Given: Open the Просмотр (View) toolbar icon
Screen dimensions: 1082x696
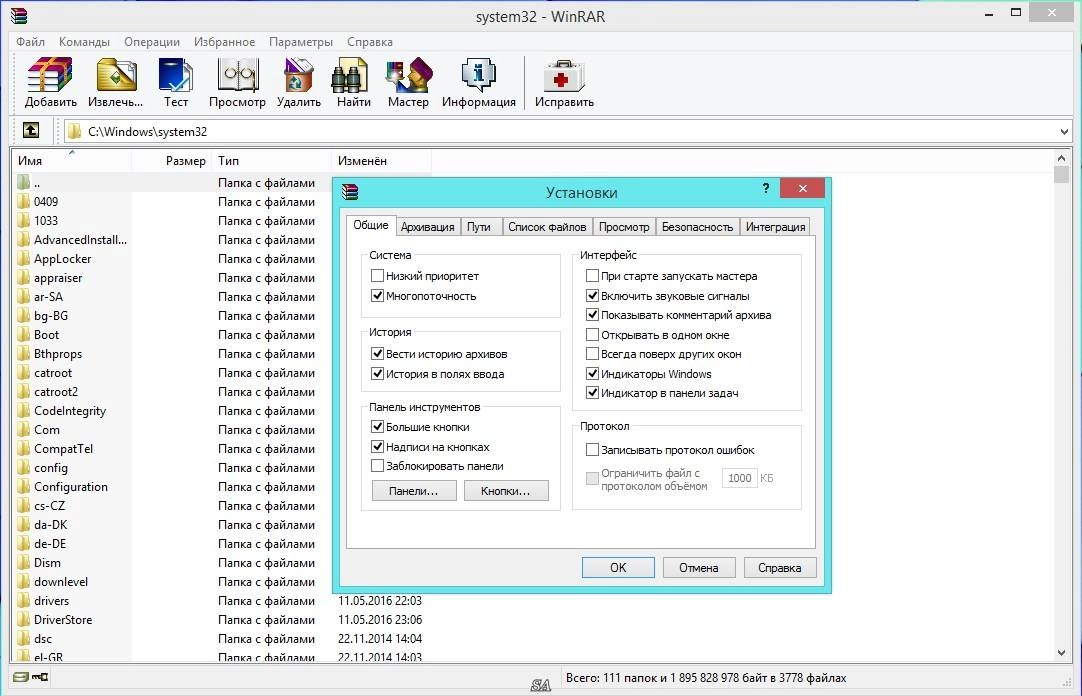Looking at the screenshot, I should tap(237, 76).
